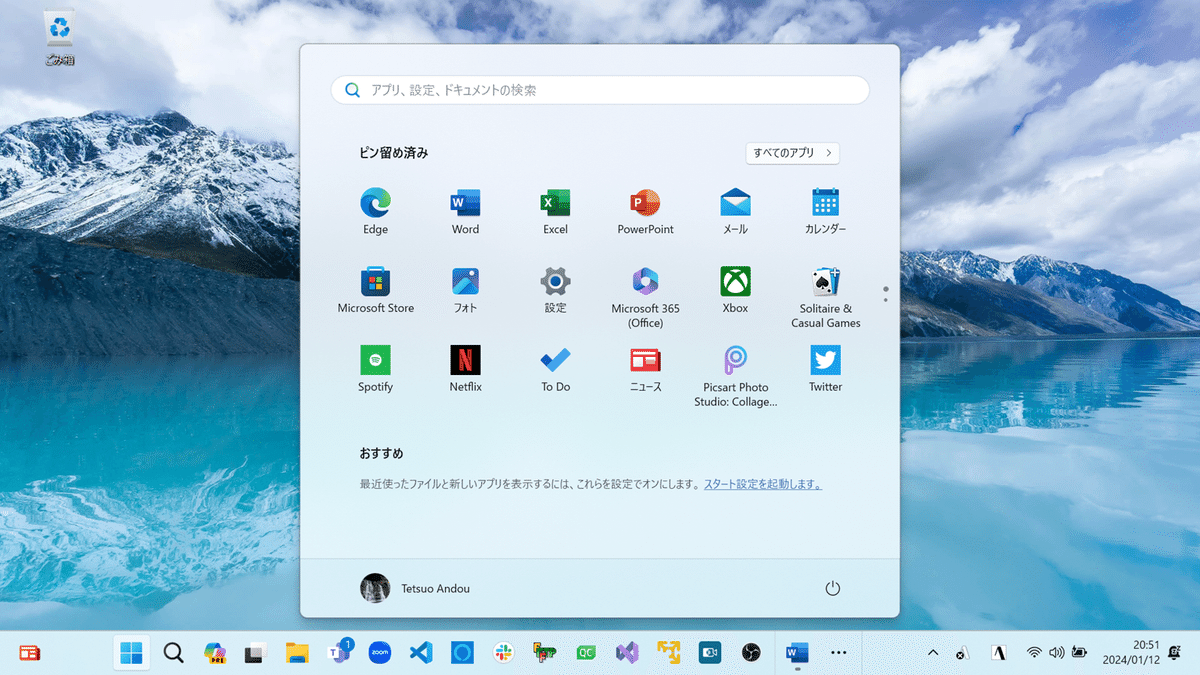Open Spotify from pinned apps
The width and height of the screenshot is (1200, 675).
375,369
